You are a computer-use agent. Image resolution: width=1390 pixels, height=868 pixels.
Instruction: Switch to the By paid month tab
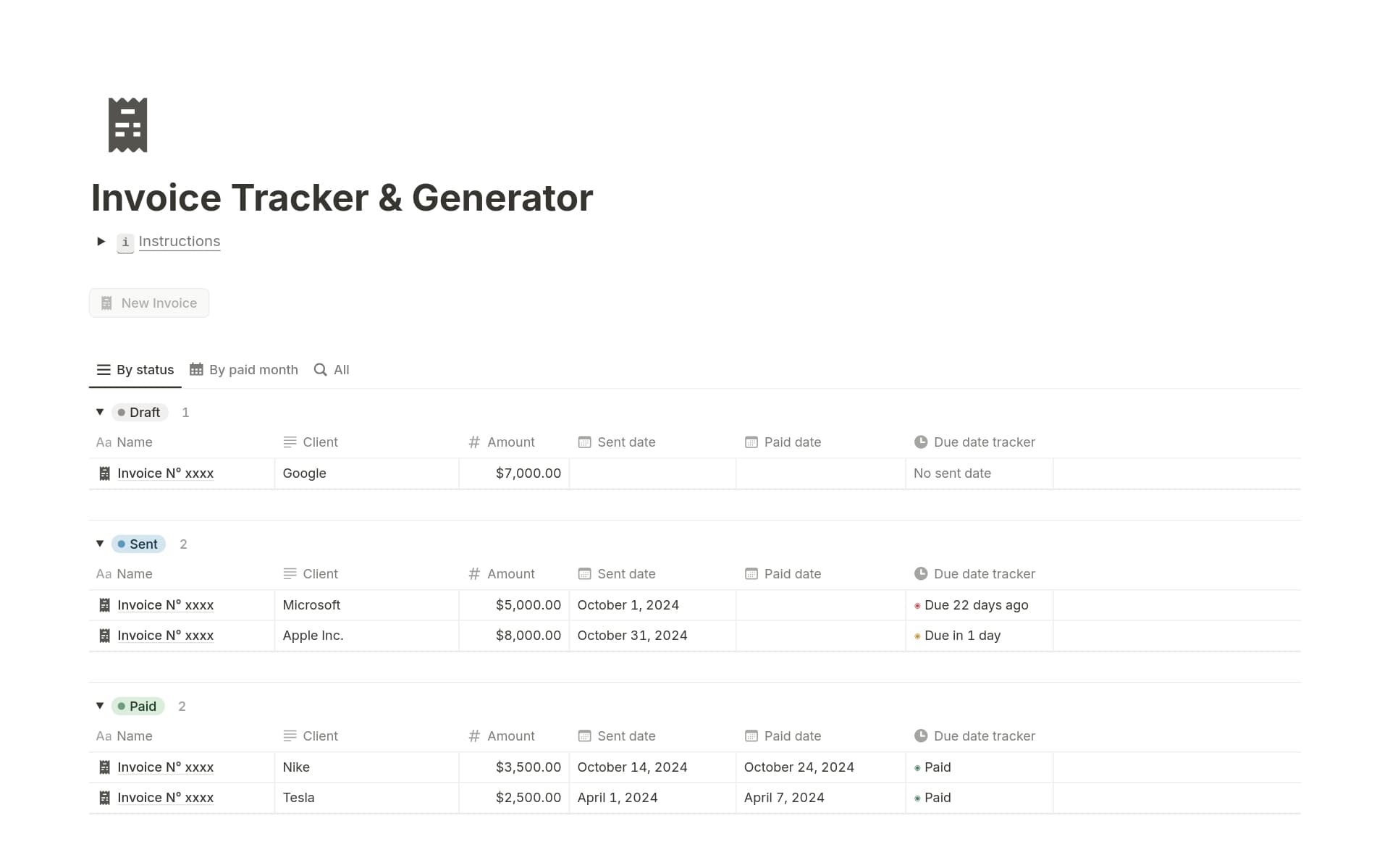click(x=244, y=370)
